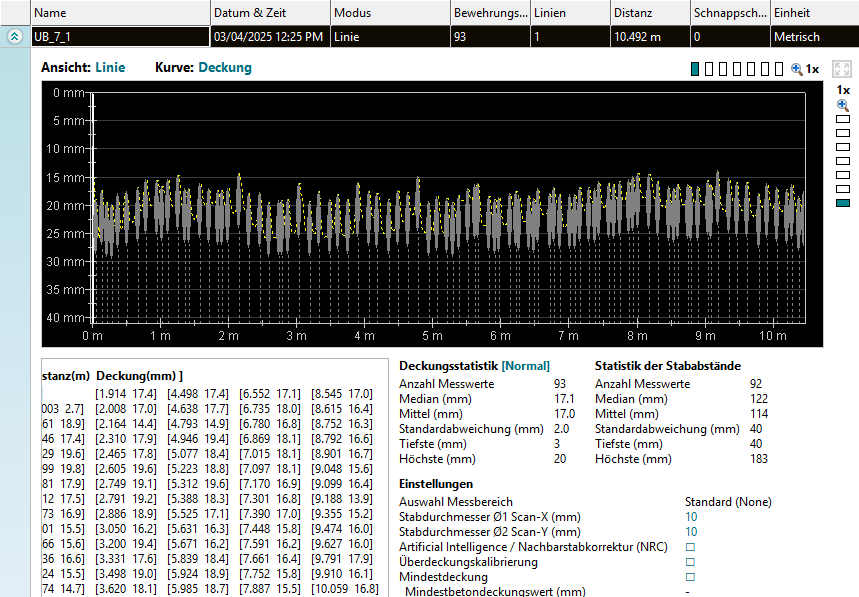This screenshot has width=859, height=597.
Task: Click the topmost white square below 1x
Action: pos(842,119)
